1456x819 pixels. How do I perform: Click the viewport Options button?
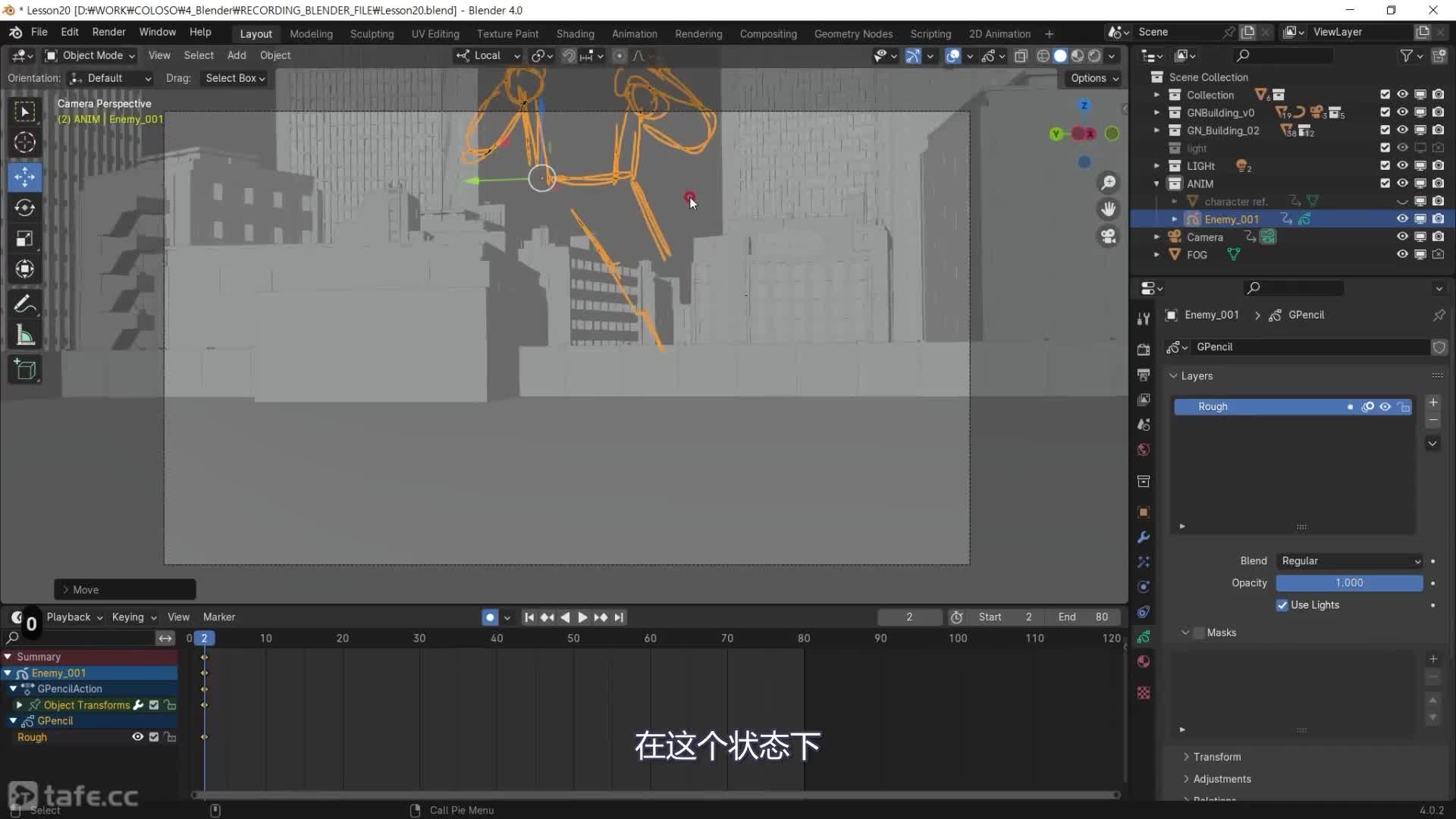1094,78
